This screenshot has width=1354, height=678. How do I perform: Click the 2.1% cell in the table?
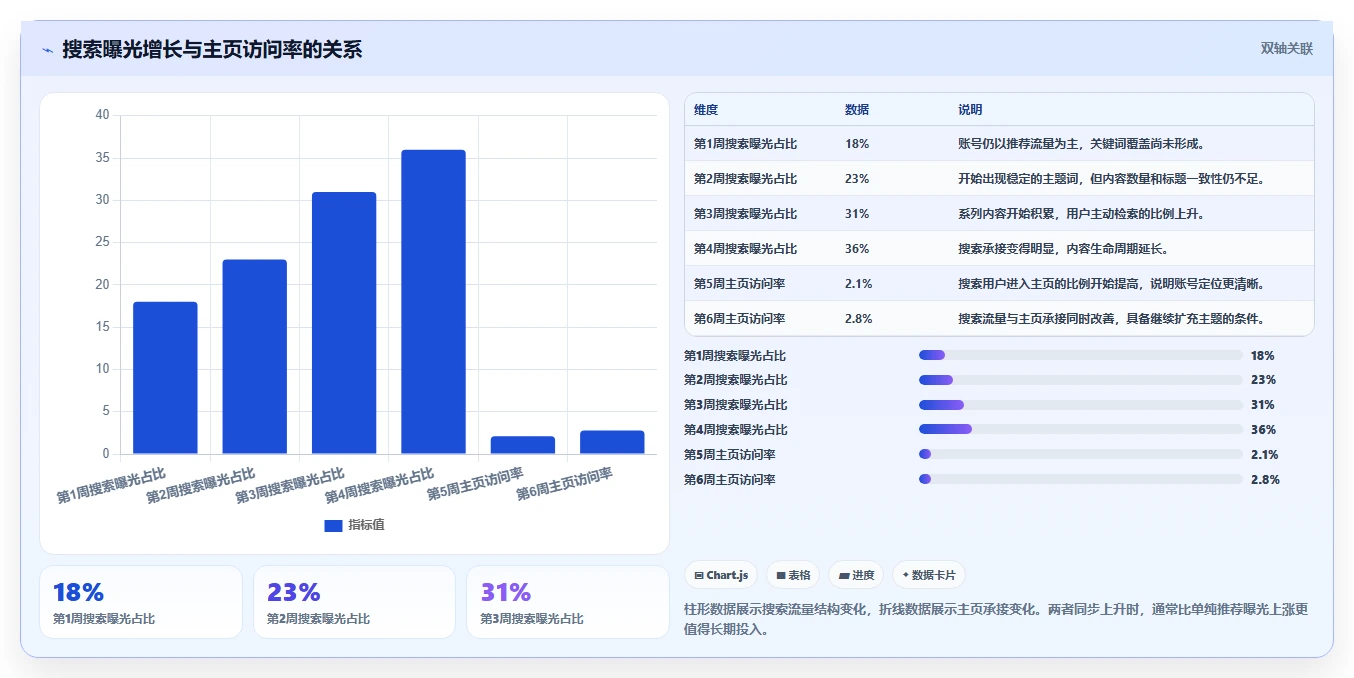coord(859,284)
